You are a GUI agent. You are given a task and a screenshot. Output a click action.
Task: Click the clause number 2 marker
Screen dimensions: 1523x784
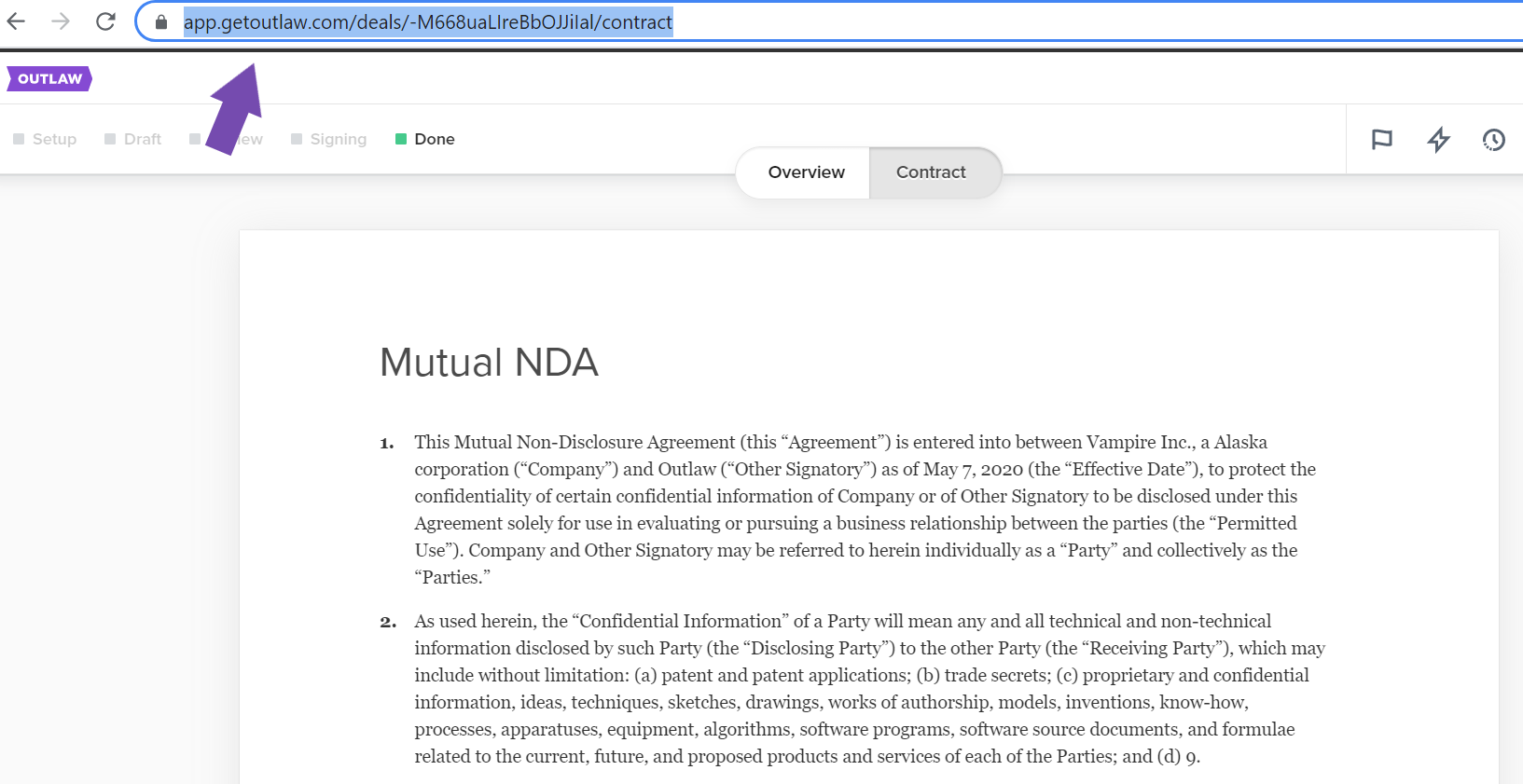click(x=388, y=622)
